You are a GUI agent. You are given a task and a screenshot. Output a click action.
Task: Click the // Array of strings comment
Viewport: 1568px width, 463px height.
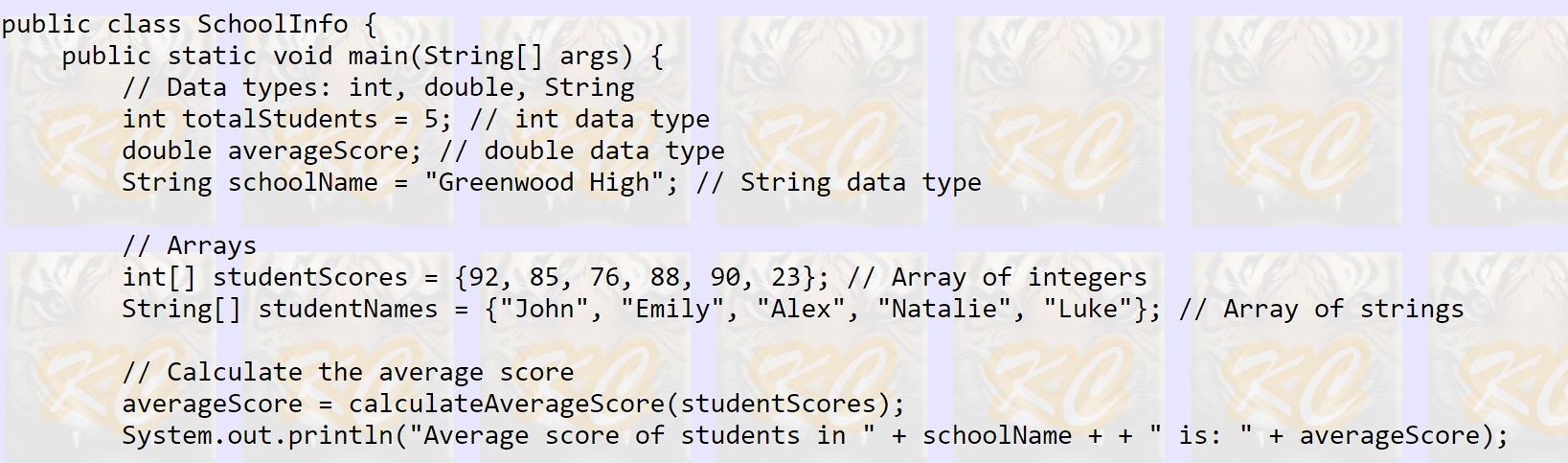point(1322,309)
